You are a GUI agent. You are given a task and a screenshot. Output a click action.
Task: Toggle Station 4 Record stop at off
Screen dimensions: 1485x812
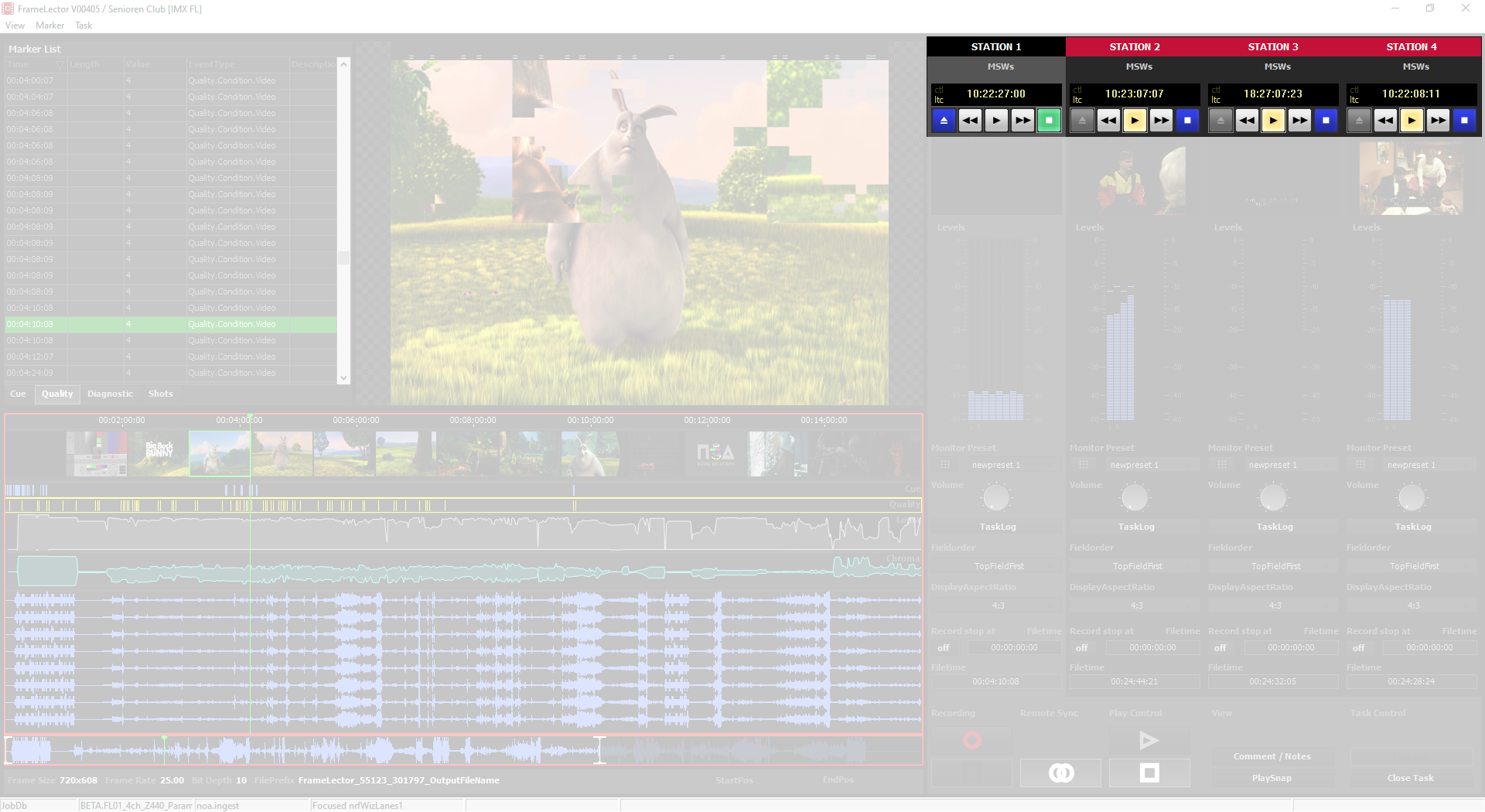pos(1359,648)
